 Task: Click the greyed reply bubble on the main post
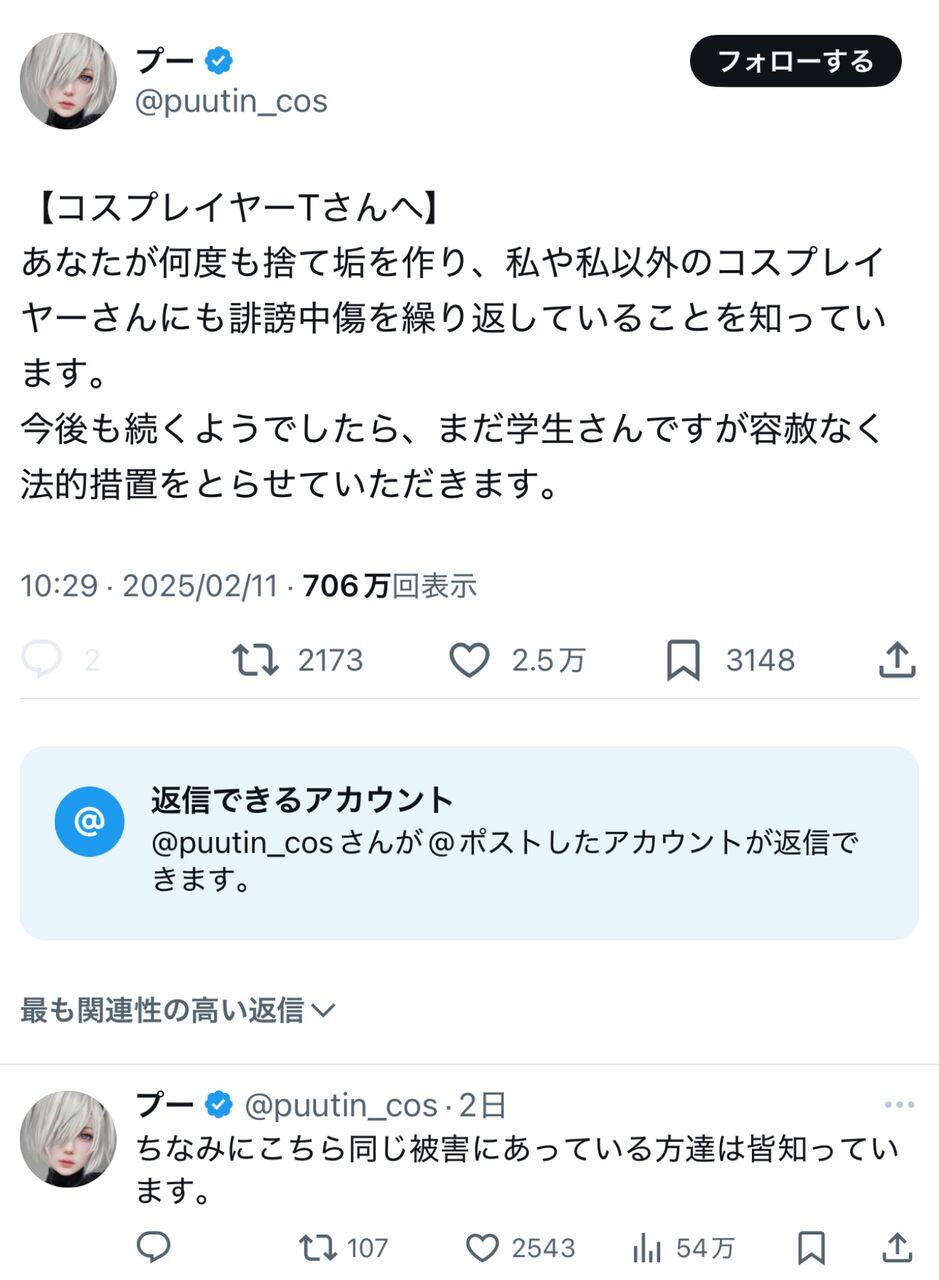41,660
